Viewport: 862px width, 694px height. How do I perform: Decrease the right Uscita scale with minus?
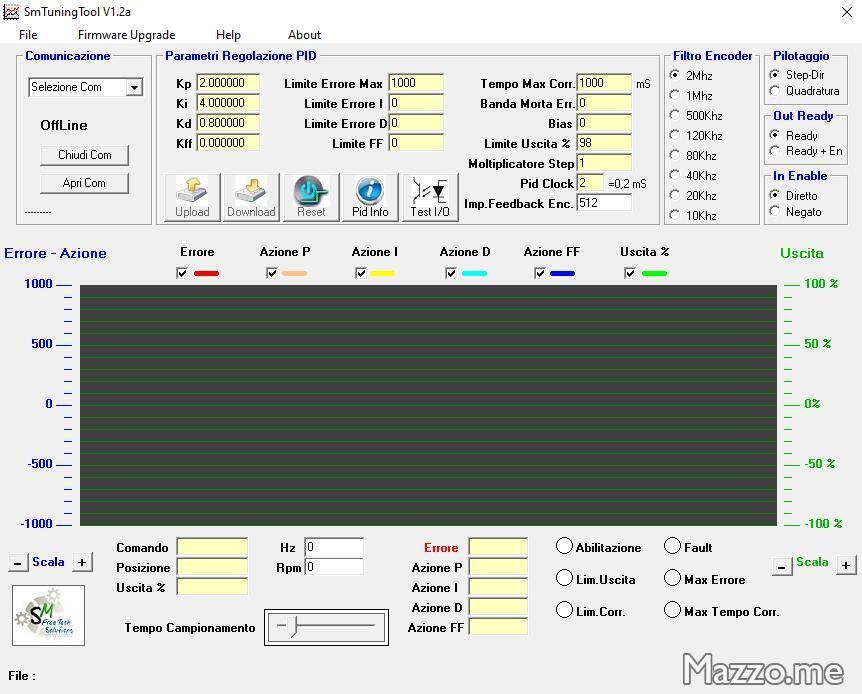pyautogui.click(x=782, y=566)
